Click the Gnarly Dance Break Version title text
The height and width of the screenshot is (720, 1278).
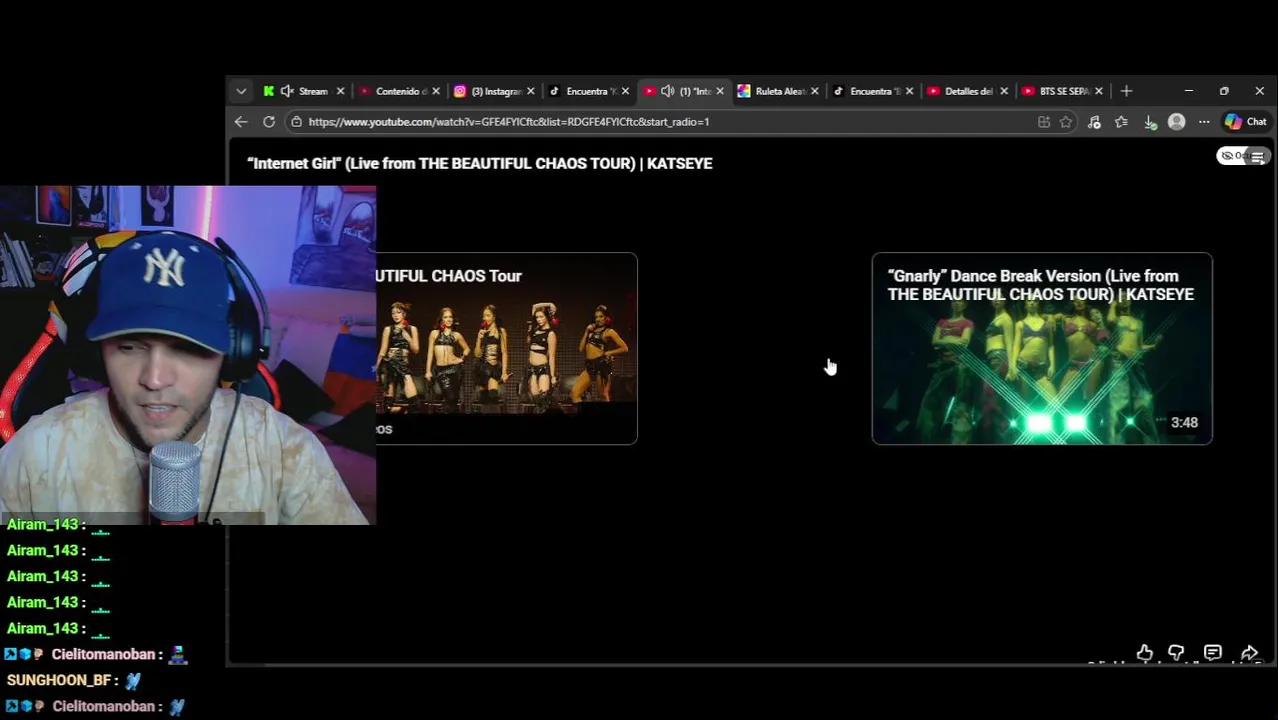pos(1041,285)
